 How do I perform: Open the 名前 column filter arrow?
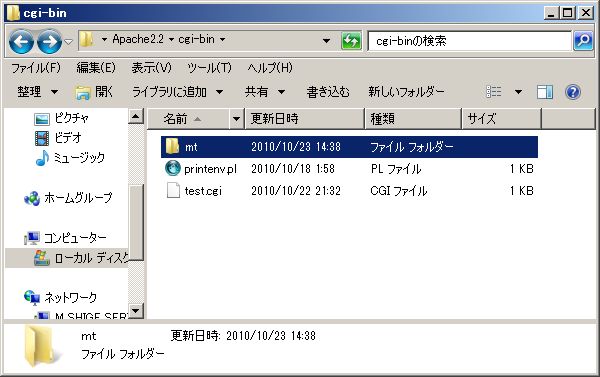click(x=236, y=119)
